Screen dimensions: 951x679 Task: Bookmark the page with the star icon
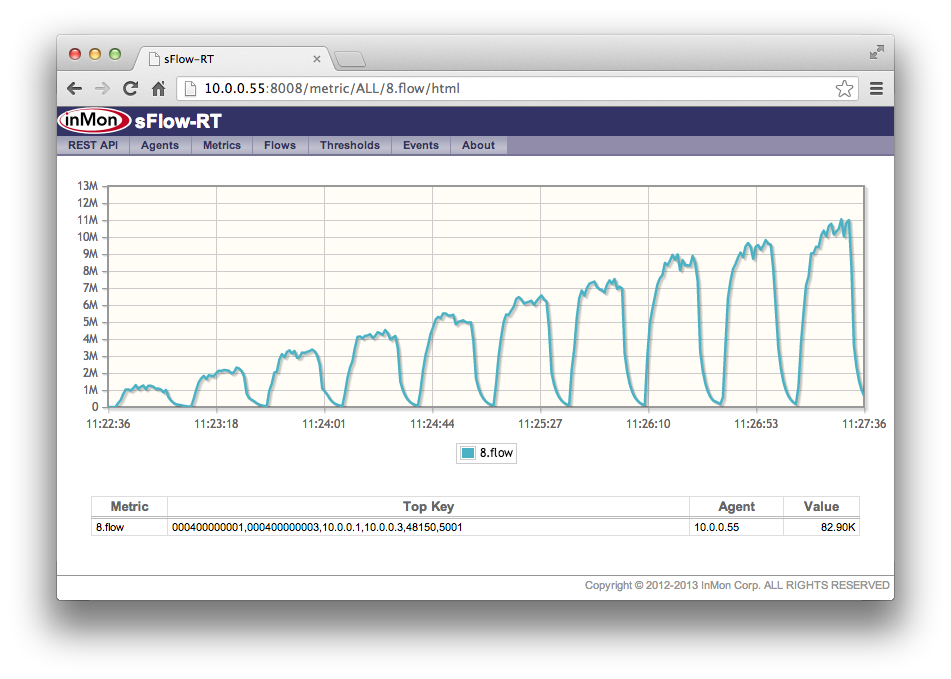[845, 88]
